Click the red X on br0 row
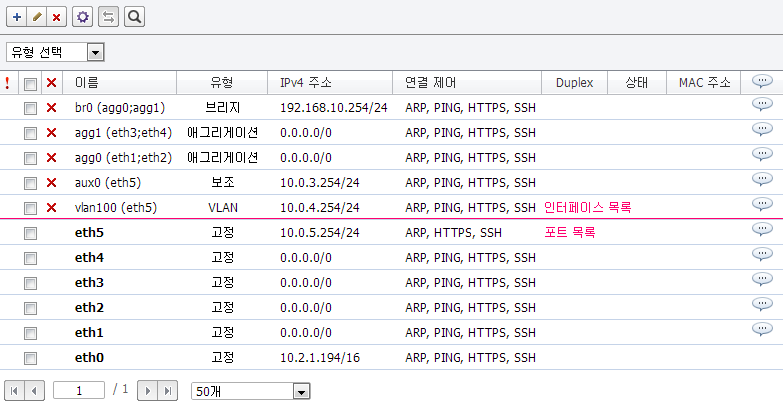Image resolution: width=783 pixels, height=404 pixels. (x=52, y=108)
